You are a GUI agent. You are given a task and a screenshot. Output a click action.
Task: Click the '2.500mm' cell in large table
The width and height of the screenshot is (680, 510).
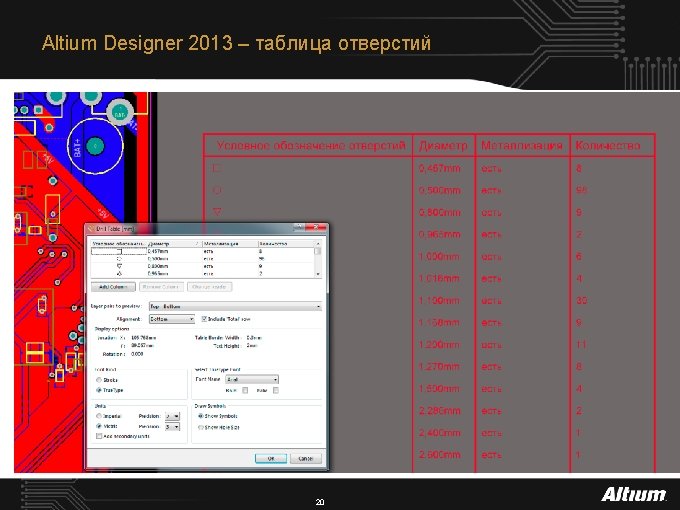[439, 455]
